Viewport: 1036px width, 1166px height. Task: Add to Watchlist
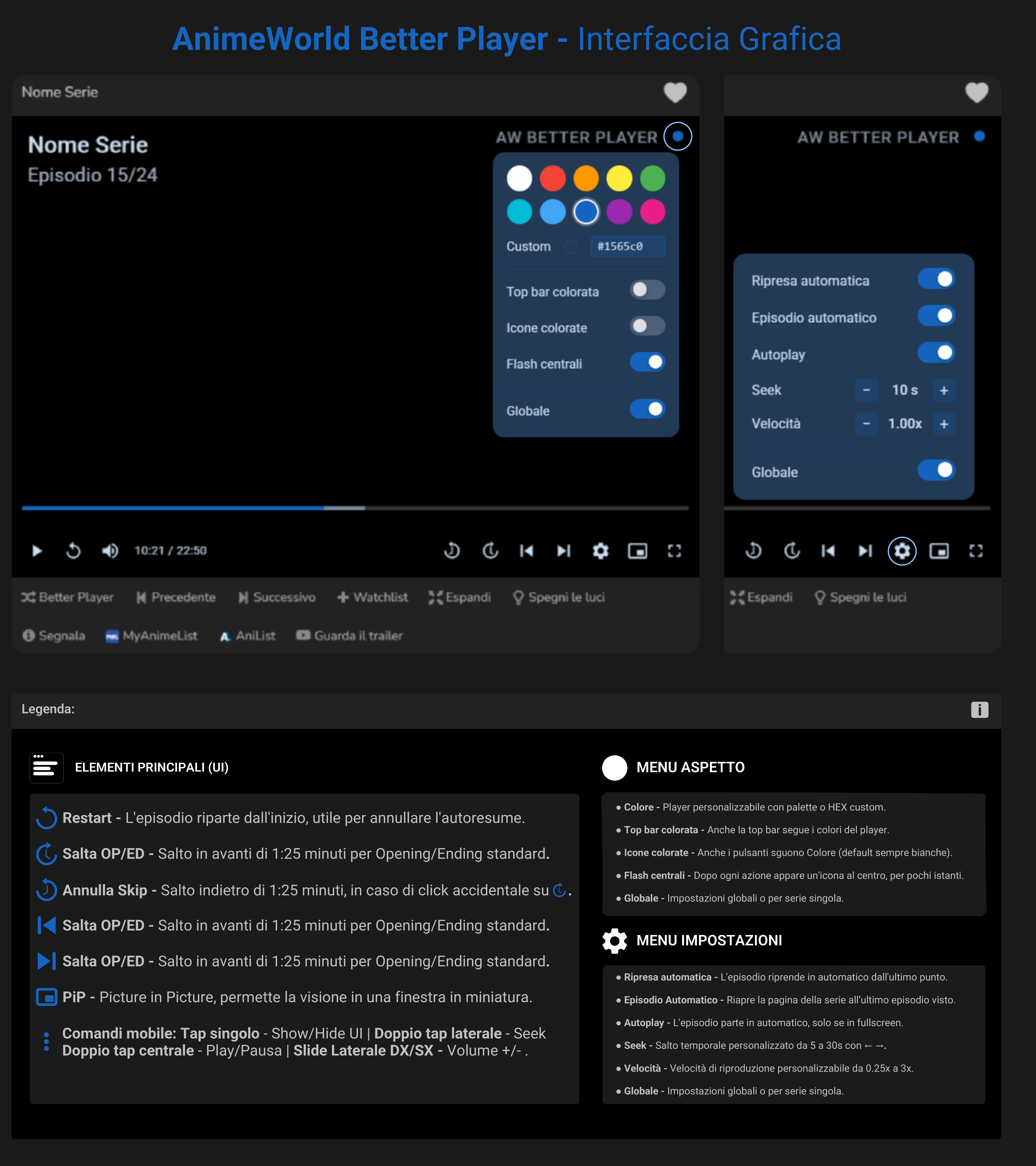coord(373,597)
